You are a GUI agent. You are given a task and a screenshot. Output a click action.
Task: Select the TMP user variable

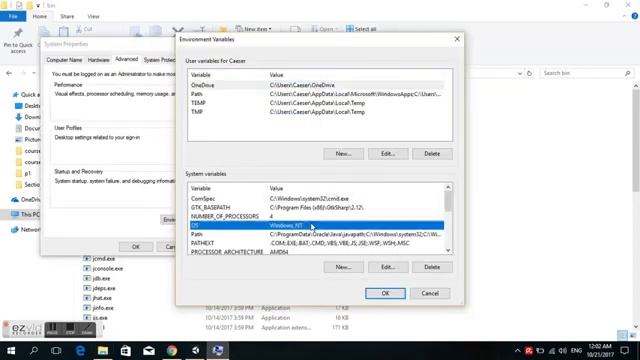point(317,112)
